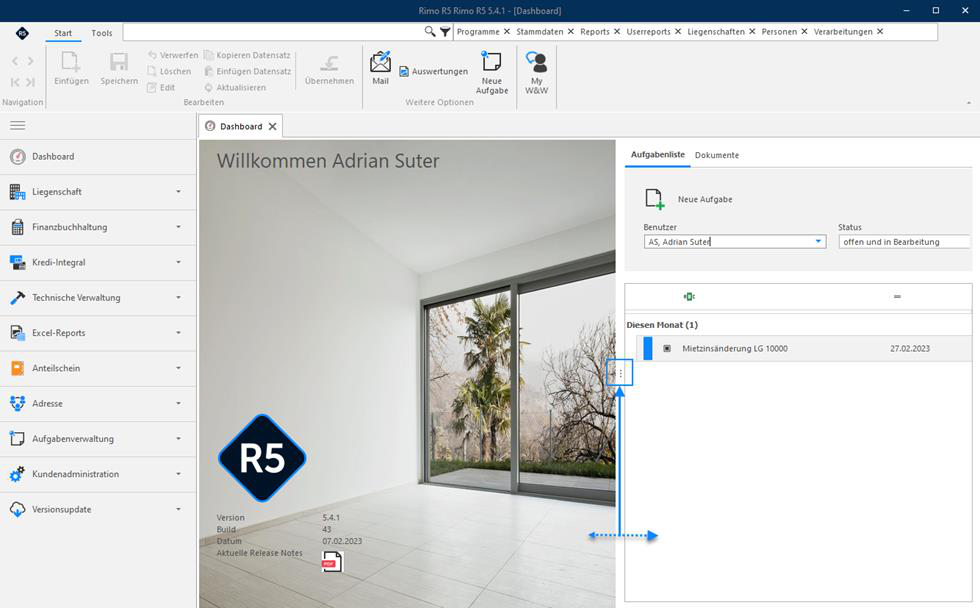The image size is (980, 608).
Task: Click into the ribbon search field
Action: click(273, 31)
